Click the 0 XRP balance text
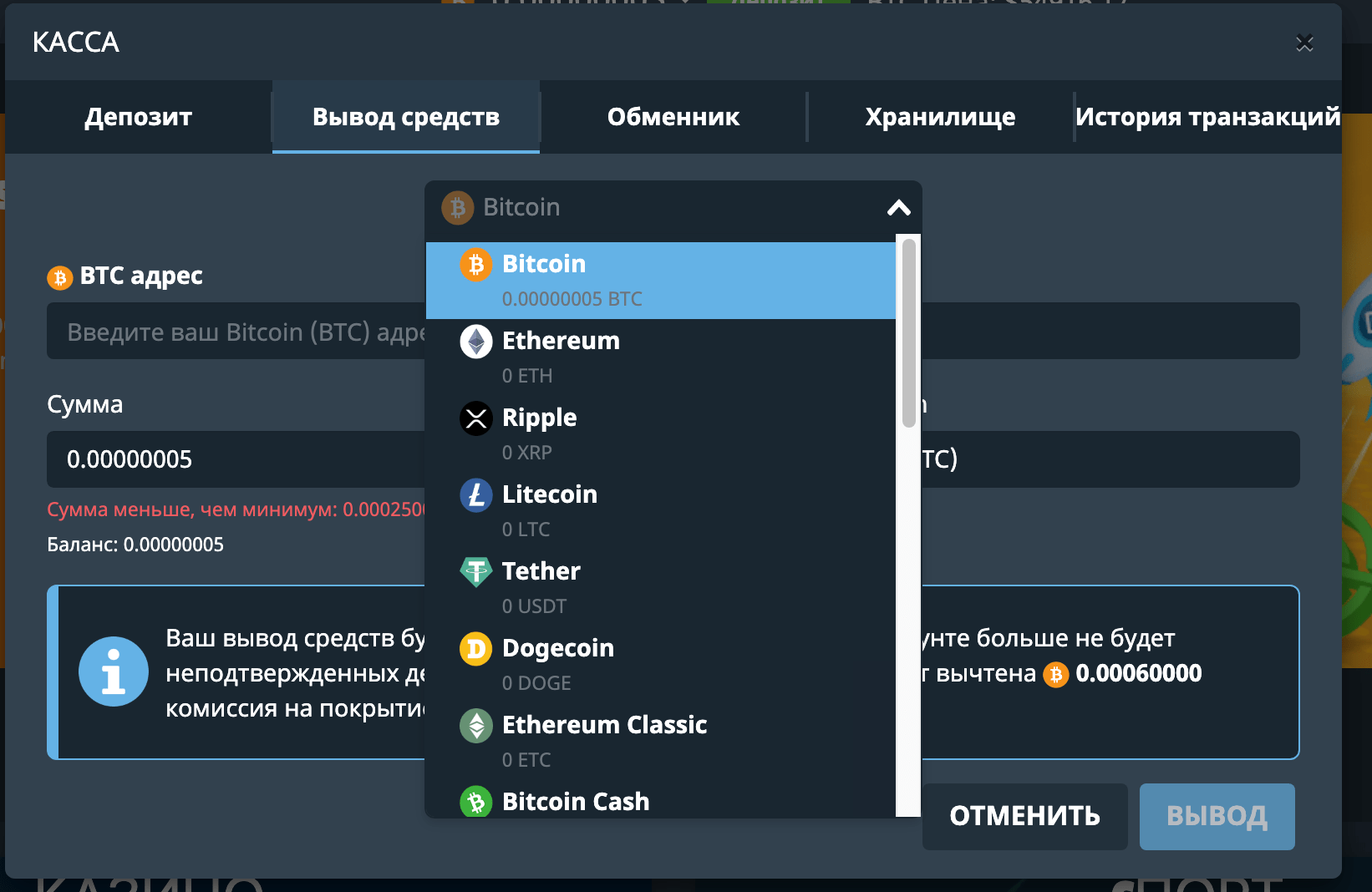The height and width of the screenshot is (892, 1372). point(527,453)
